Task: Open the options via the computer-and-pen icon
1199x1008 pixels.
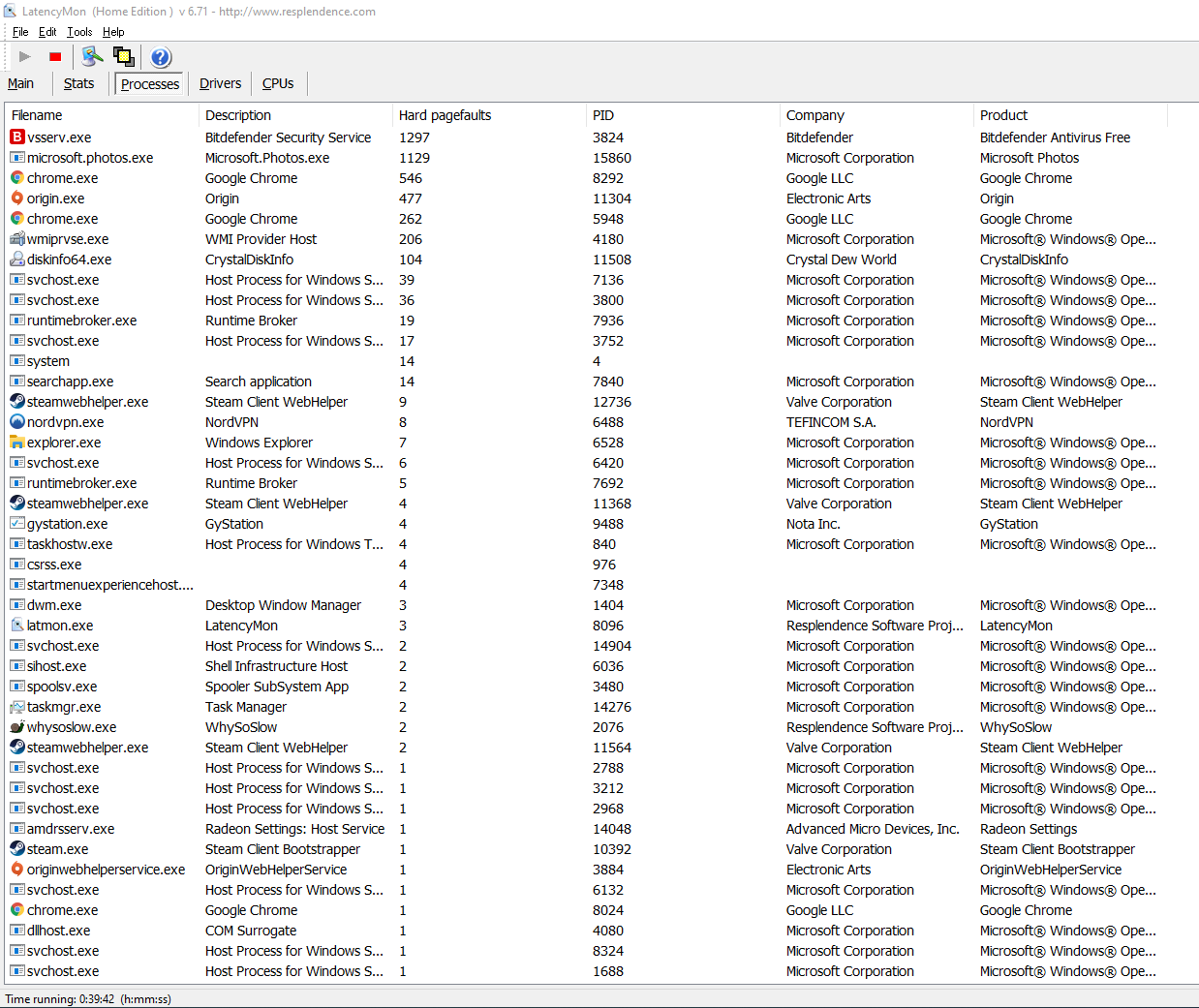Action: click(92, 57)
